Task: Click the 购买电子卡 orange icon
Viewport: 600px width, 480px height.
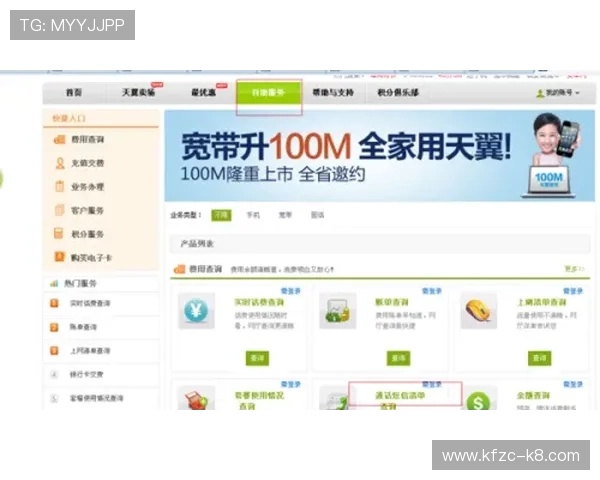Action: [x=60, y=256]
